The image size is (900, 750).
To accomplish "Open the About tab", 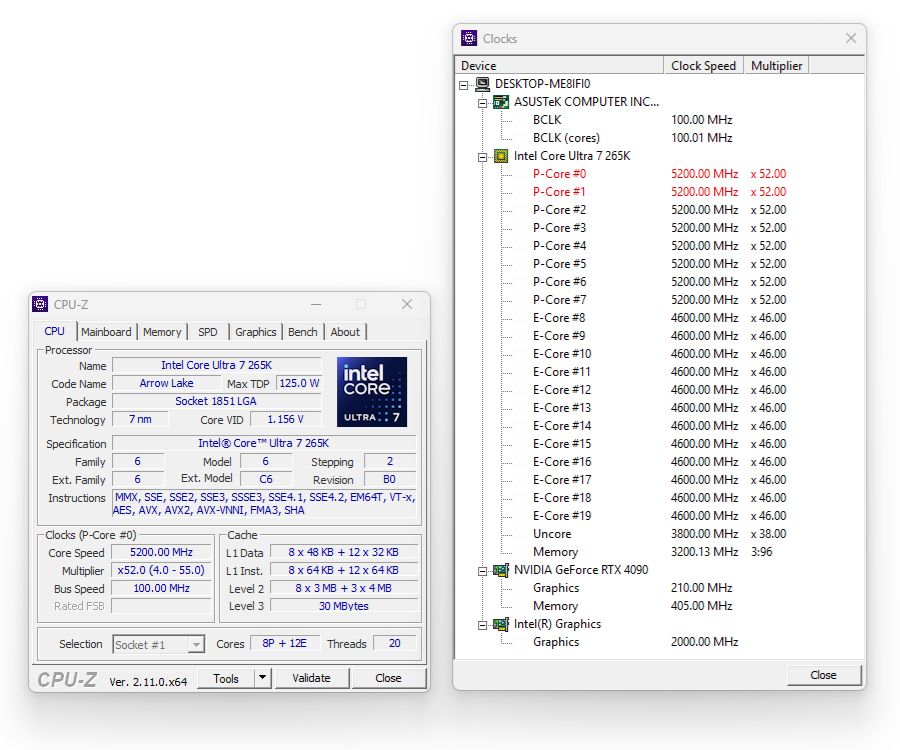I will point(345,332).
